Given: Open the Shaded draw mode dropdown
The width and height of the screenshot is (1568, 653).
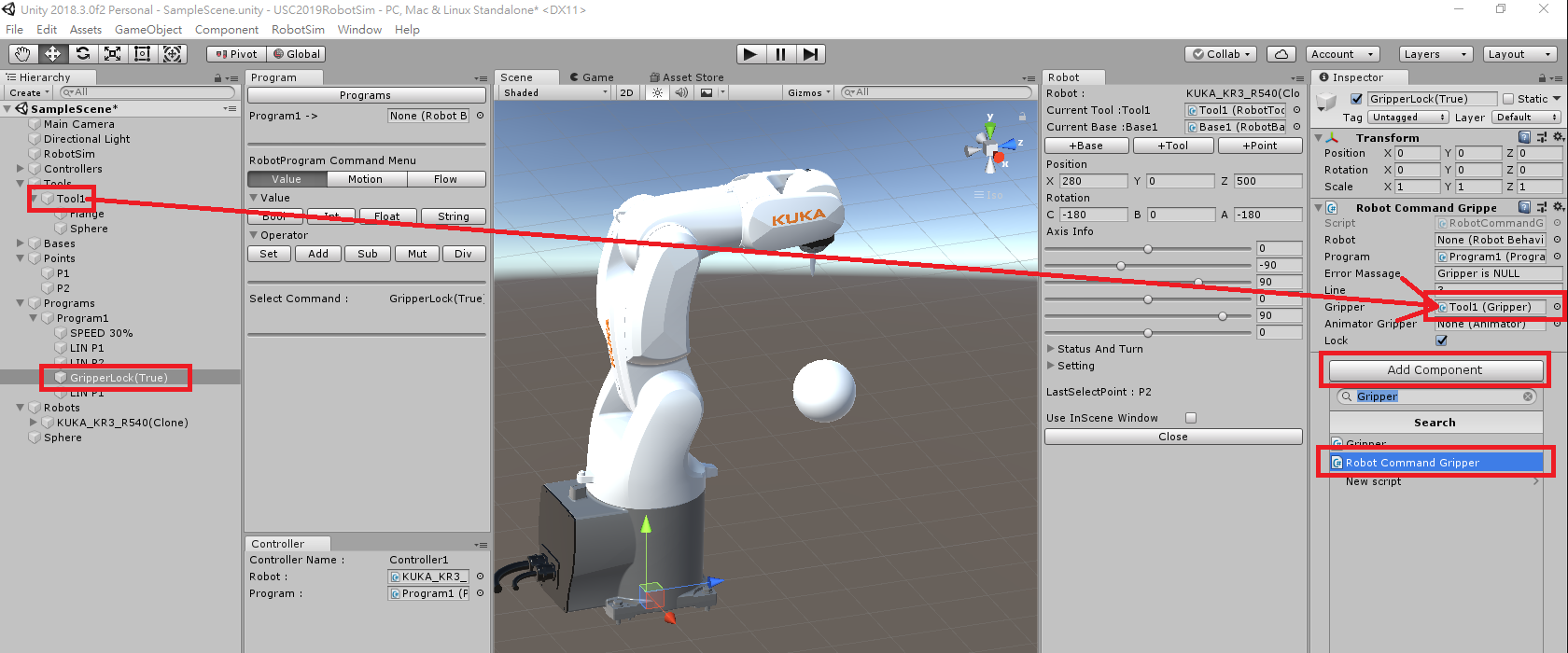Looking at the screenshot, I should [555, 92].
